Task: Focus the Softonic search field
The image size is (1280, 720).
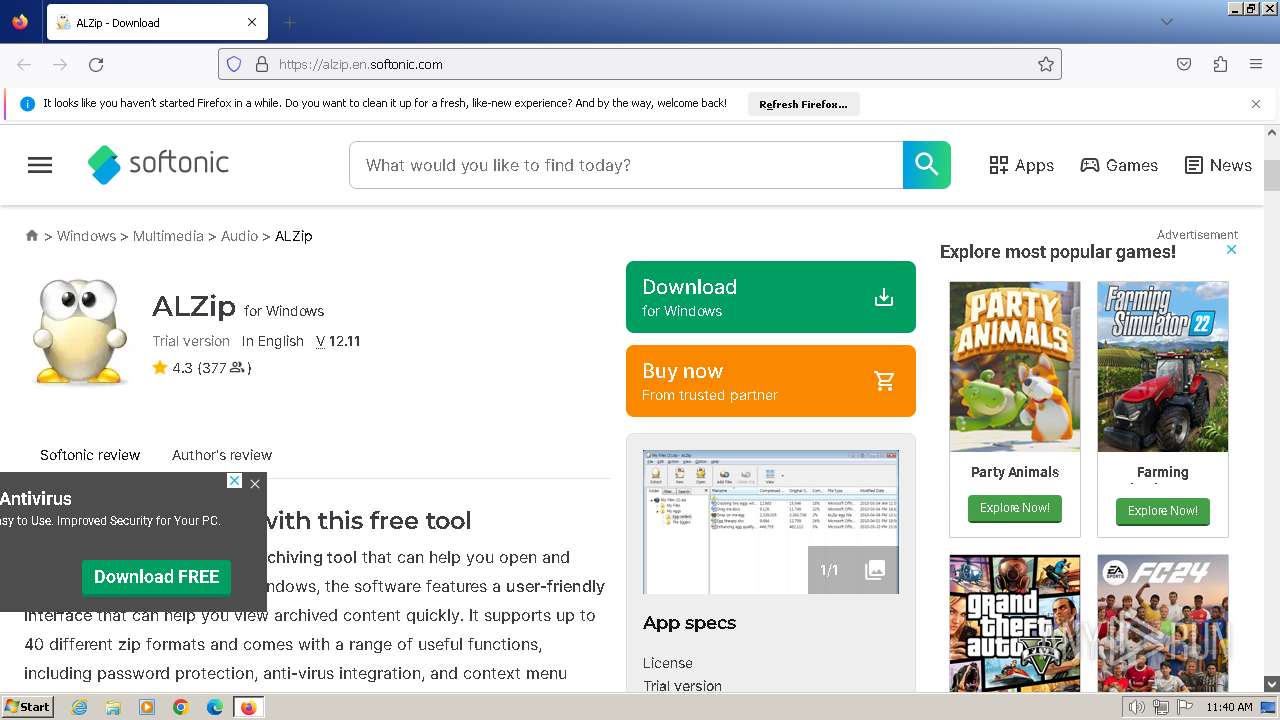Action: [626, 165]
